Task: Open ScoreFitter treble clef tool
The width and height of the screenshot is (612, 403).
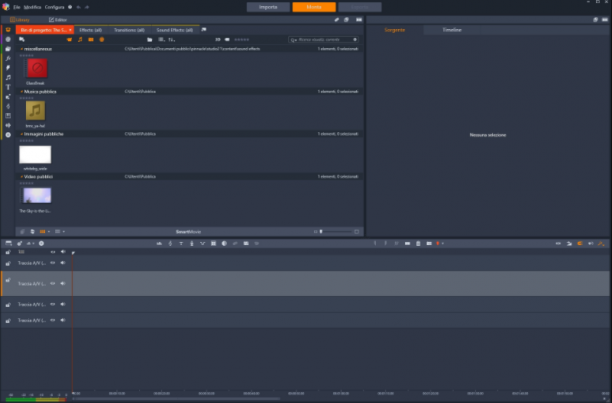Action: pyautogui.click(x=170, y=243)
